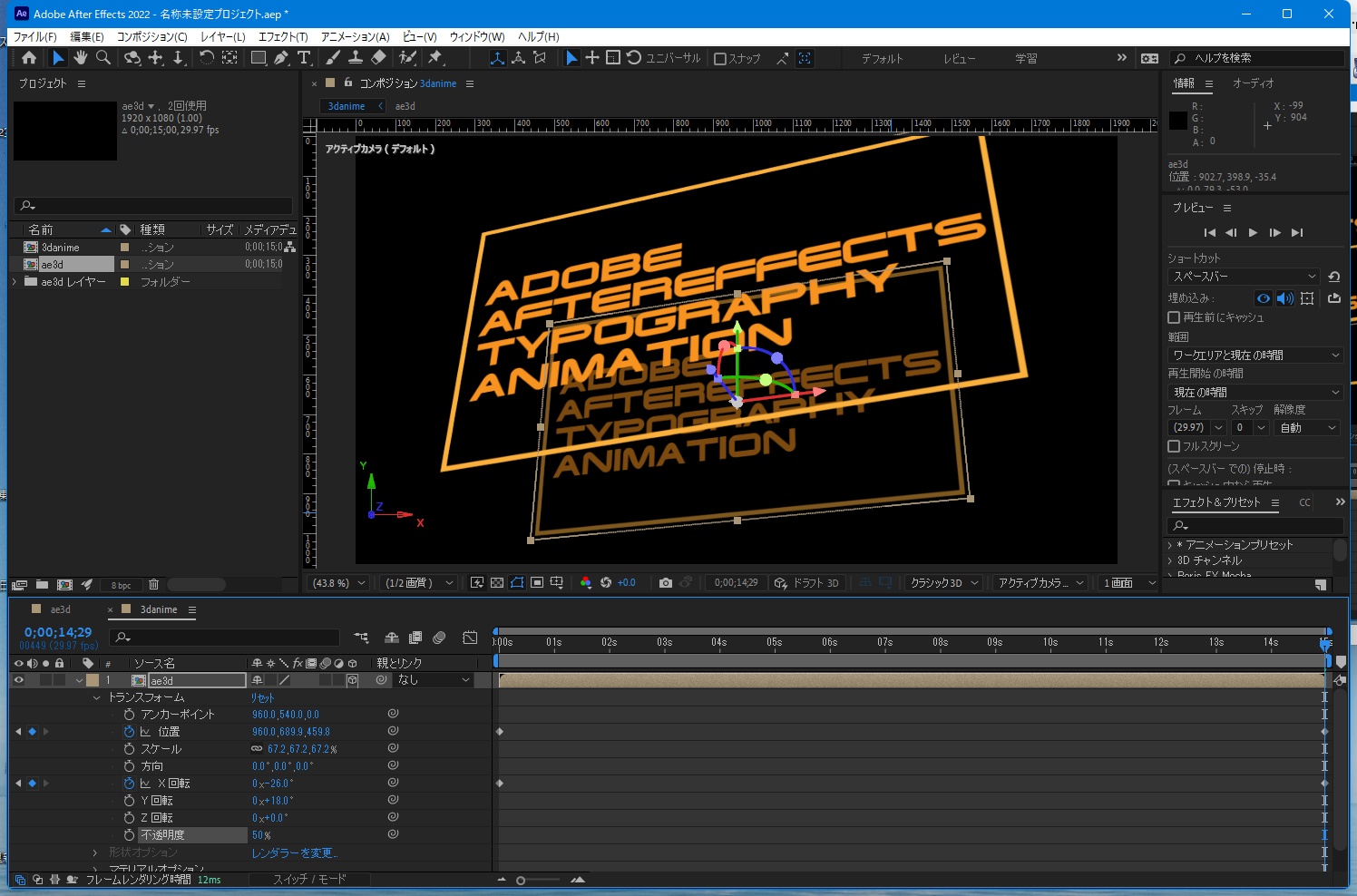Open the grid and guide options icon
This screenshot has width=1357, height=896.
pos(557,583)
